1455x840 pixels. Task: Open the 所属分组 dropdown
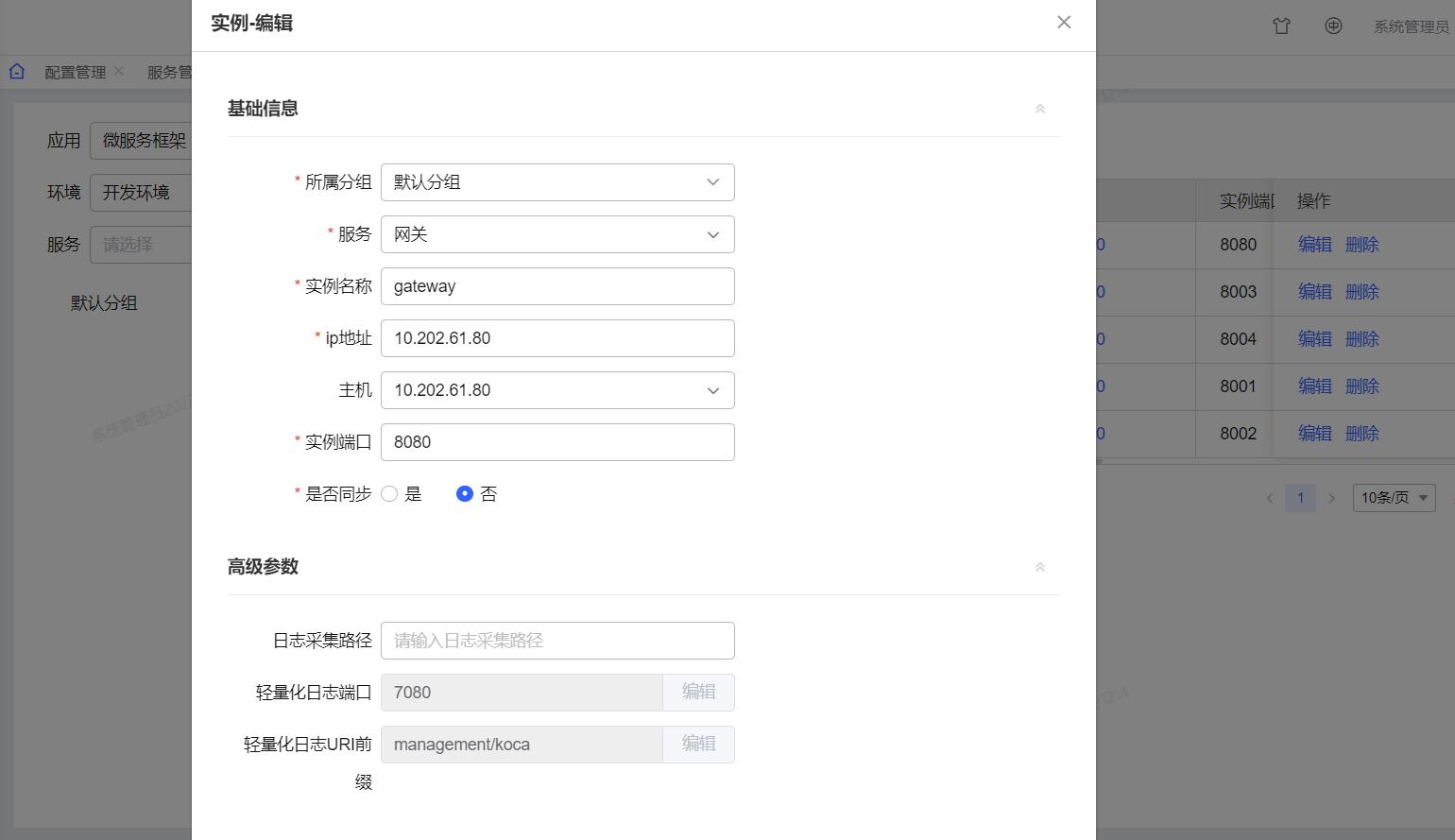pos(557,182)
